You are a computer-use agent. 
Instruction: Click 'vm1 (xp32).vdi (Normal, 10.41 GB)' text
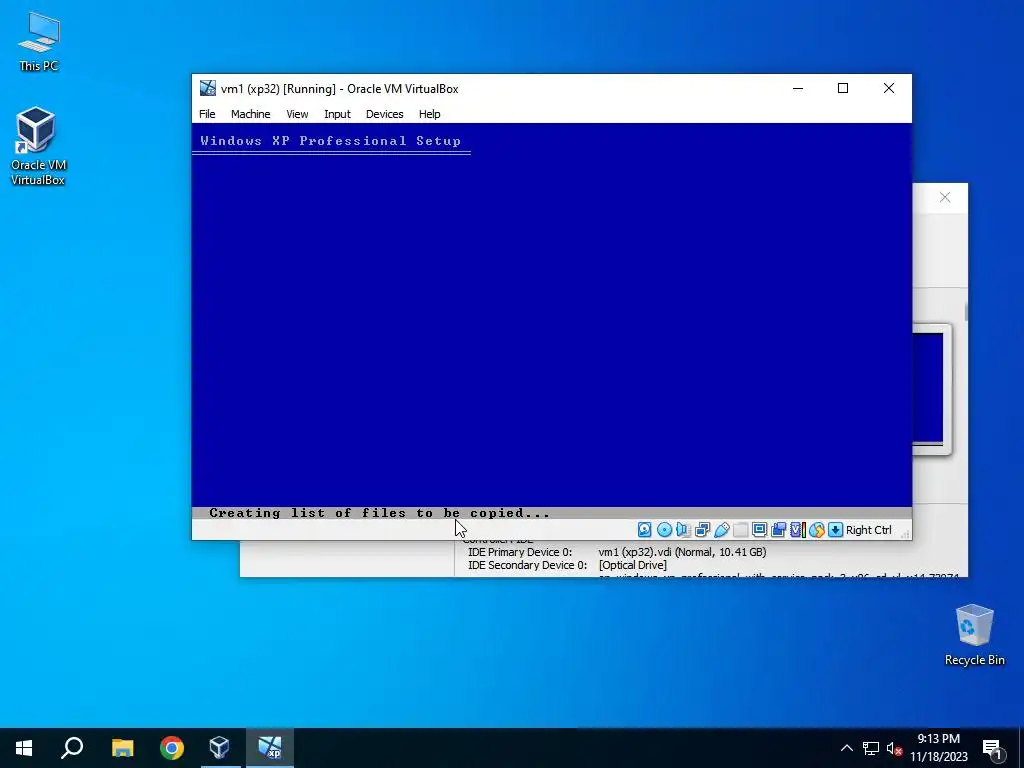pyautogui.click(x=682, y=552)
